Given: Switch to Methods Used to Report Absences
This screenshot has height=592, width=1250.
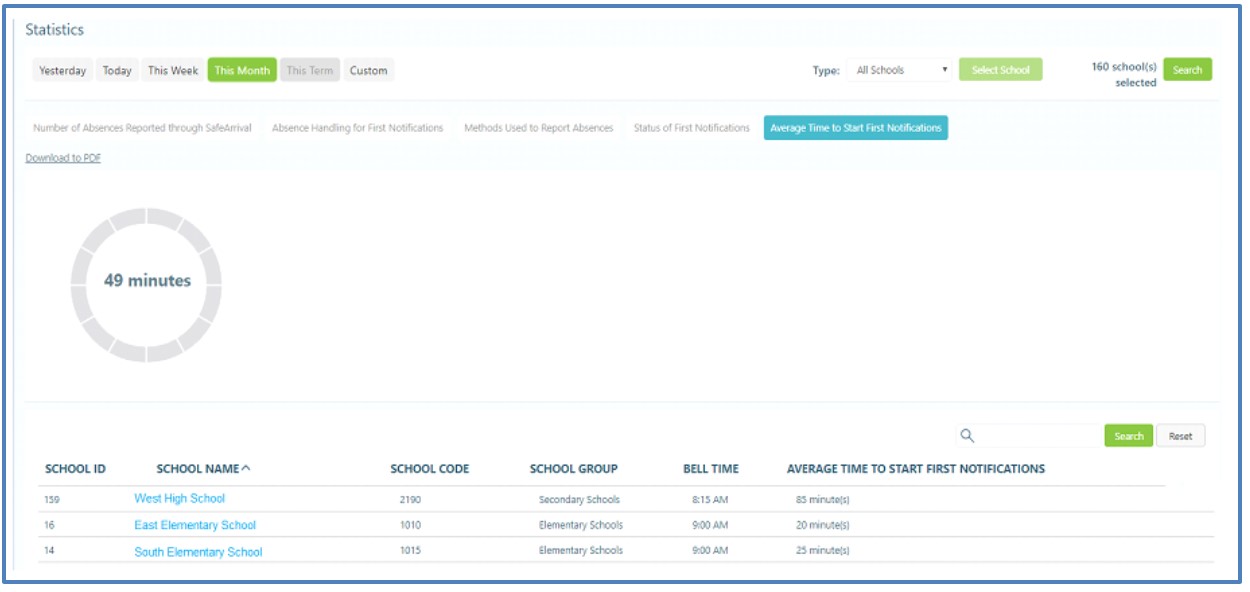Looking at the screenshot, I should point(538,128).
